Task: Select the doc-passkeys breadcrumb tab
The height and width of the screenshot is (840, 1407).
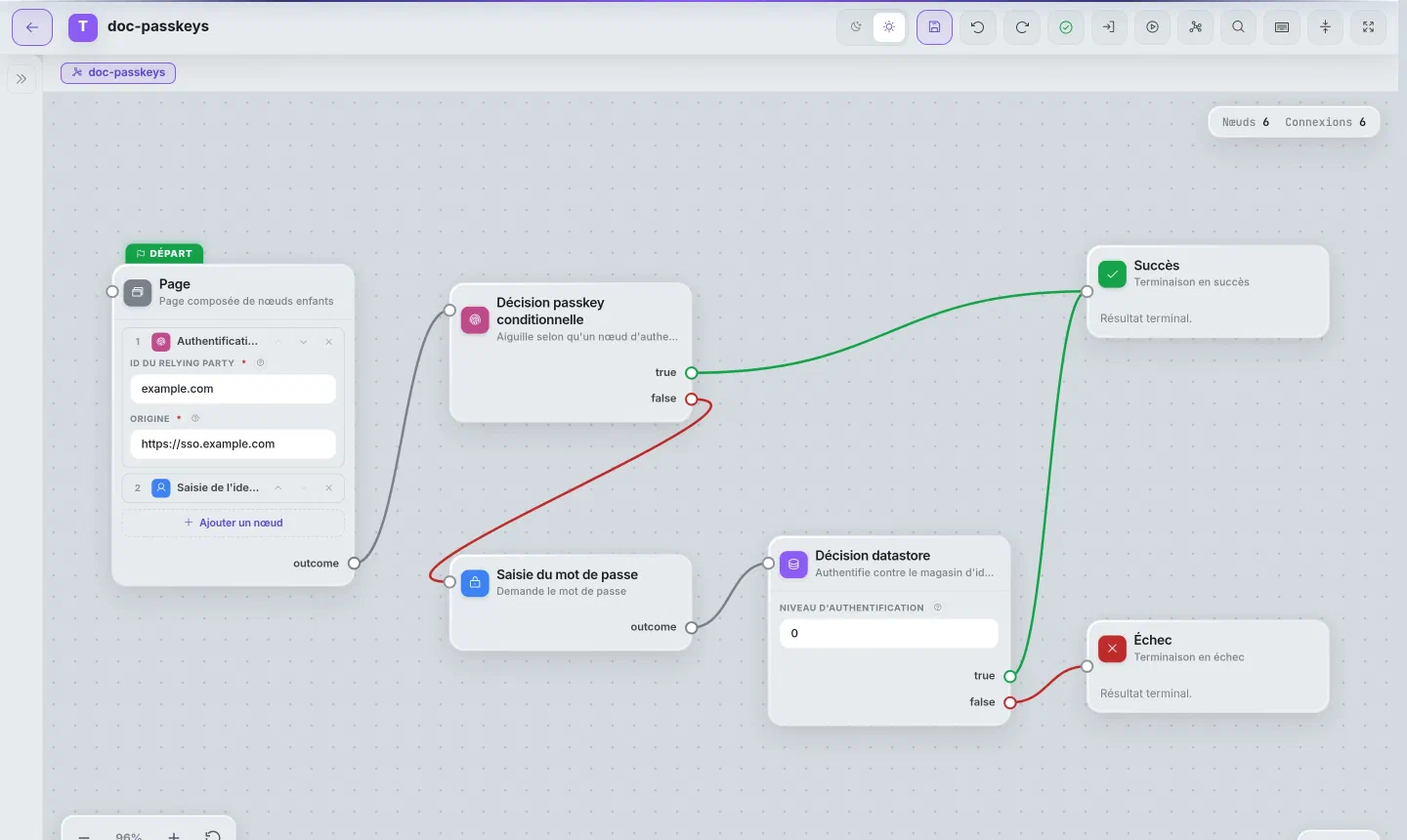Action: 118,72
